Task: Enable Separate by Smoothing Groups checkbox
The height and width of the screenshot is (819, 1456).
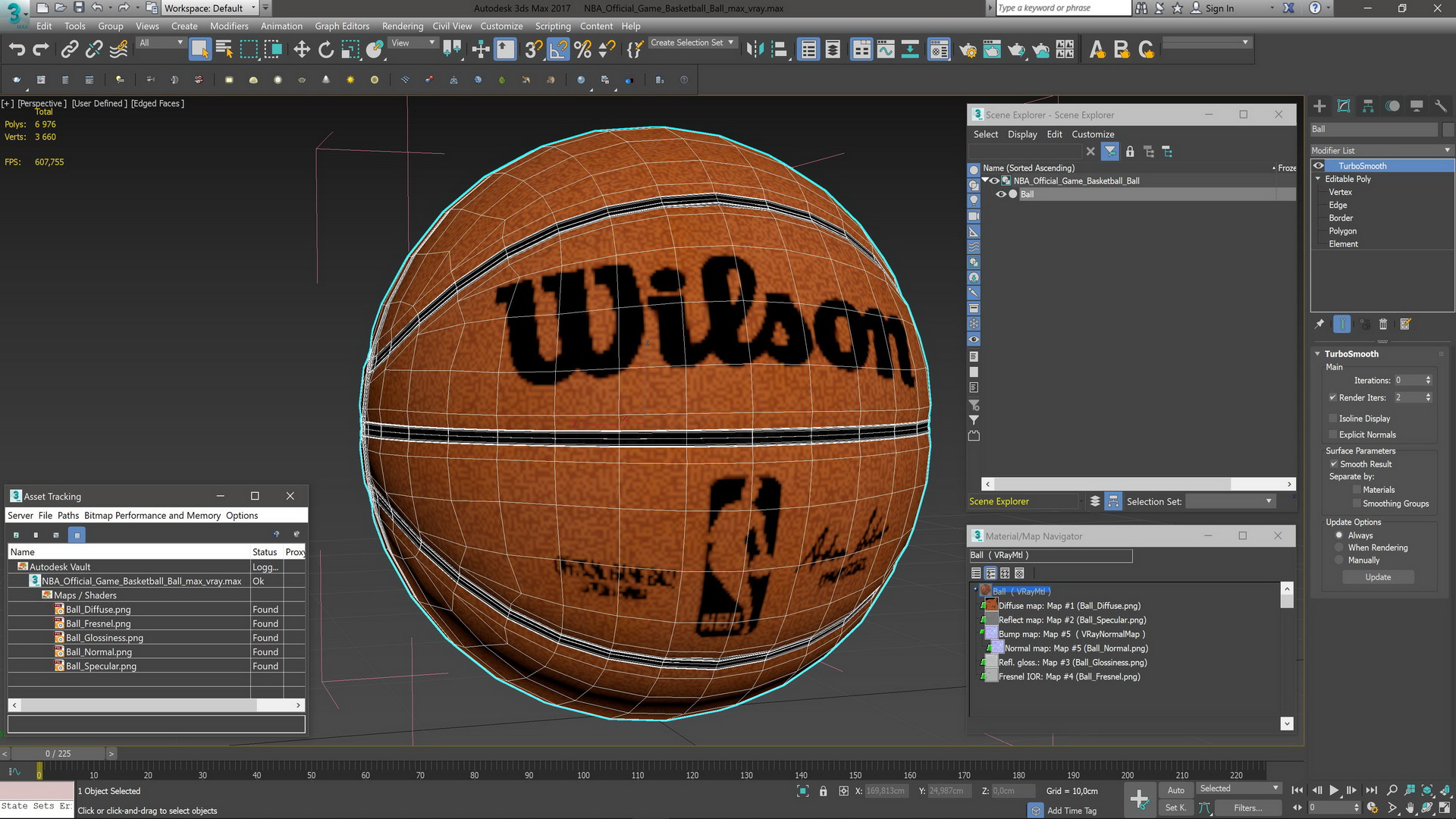Action: coord(1357,504)
